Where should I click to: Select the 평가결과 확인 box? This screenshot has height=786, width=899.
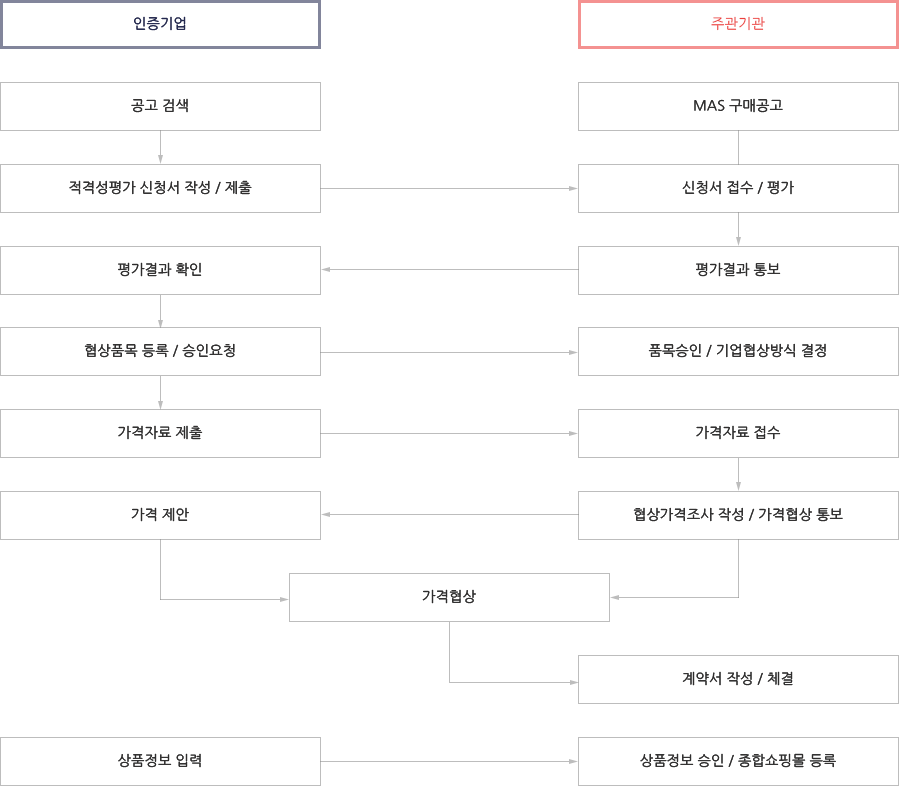pyautogui.click(x=160, y=271)
